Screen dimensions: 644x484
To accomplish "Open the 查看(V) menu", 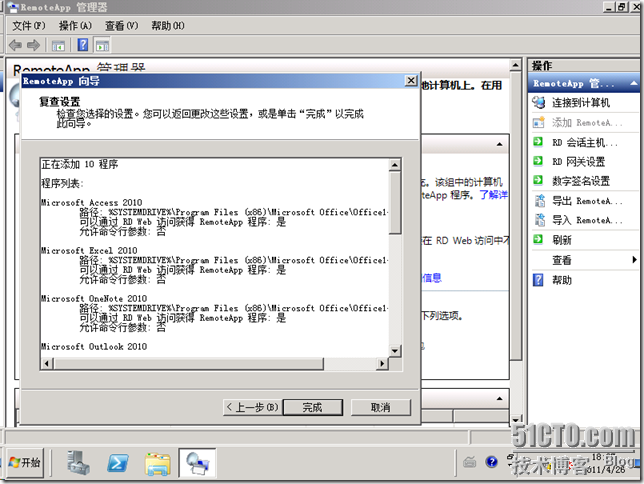I will point(122,25).
